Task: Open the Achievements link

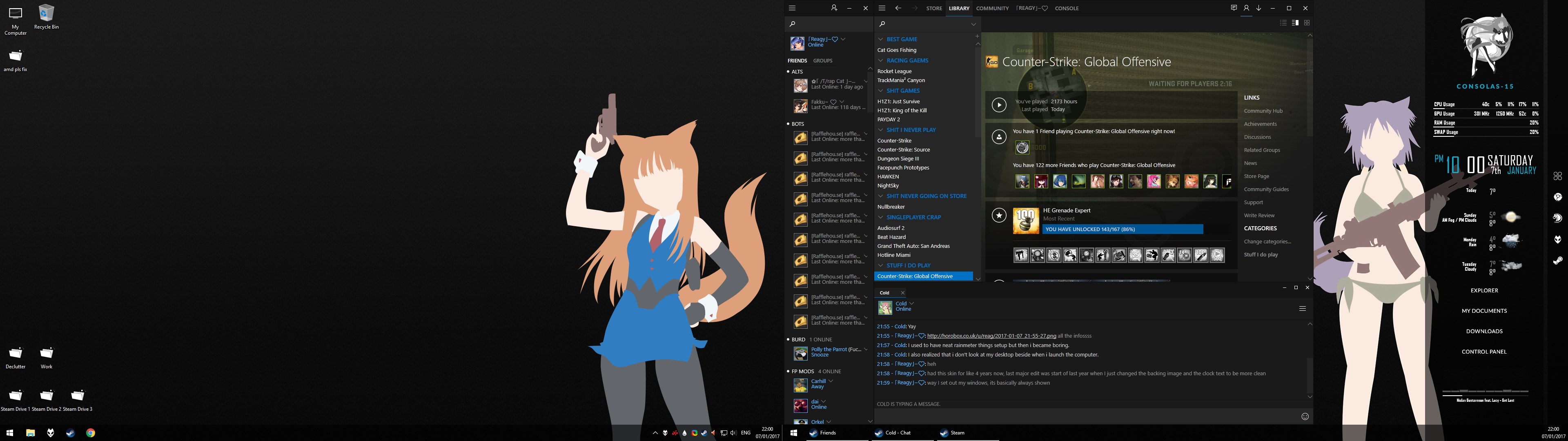Action: (x=1260, y=124)
